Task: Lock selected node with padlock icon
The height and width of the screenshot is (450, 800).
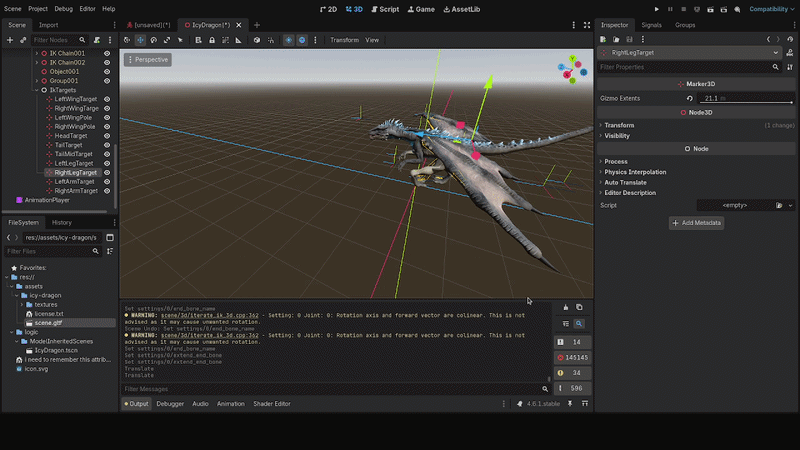Action: [x=212, y=40]
